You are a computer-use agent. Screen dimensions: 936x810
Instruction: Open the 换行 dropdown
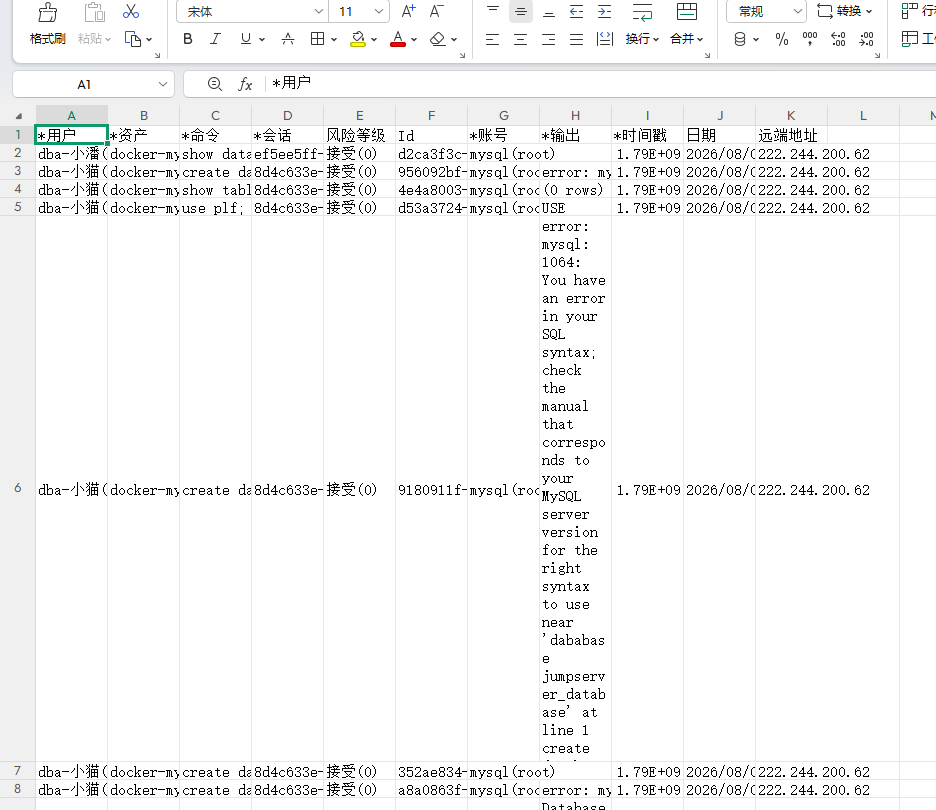point(642,39)
